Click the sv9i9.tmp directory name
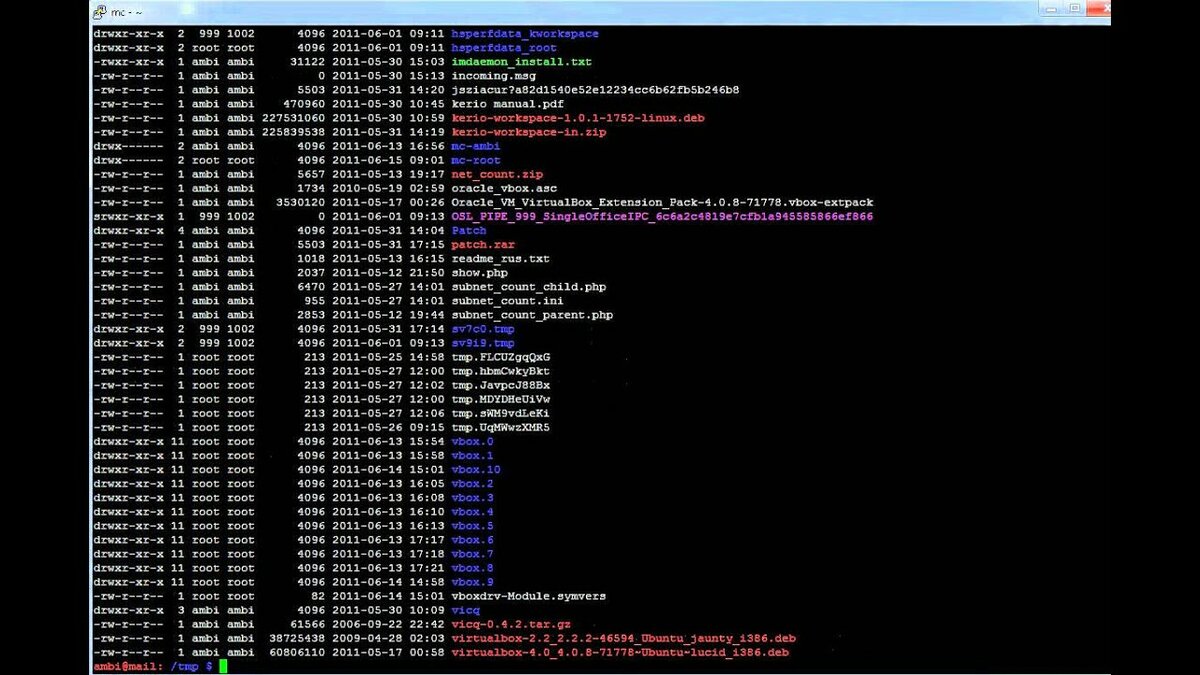This screenshot has height=675, width=1200. click(x=483, y=343)
